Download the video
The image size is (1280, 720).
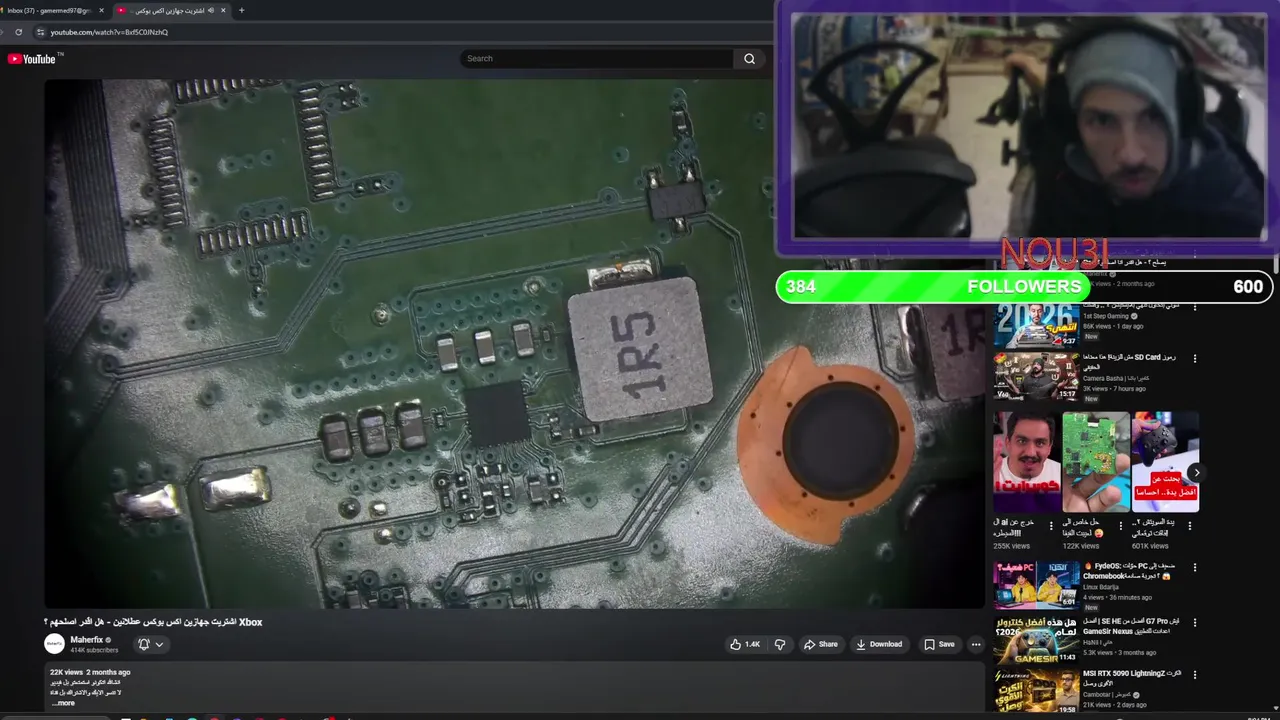coord(880,644)
